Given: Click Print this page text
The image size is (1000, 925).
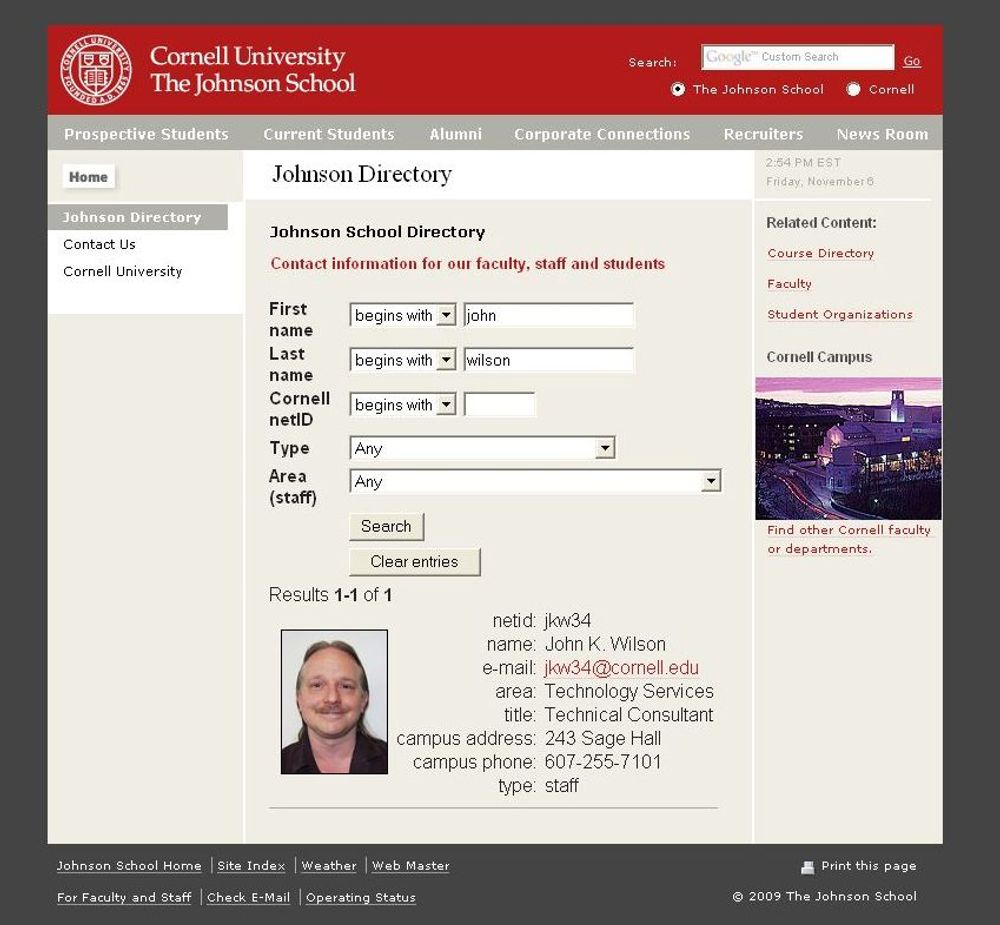Looking at the screenshot, I should click(869, 866).
